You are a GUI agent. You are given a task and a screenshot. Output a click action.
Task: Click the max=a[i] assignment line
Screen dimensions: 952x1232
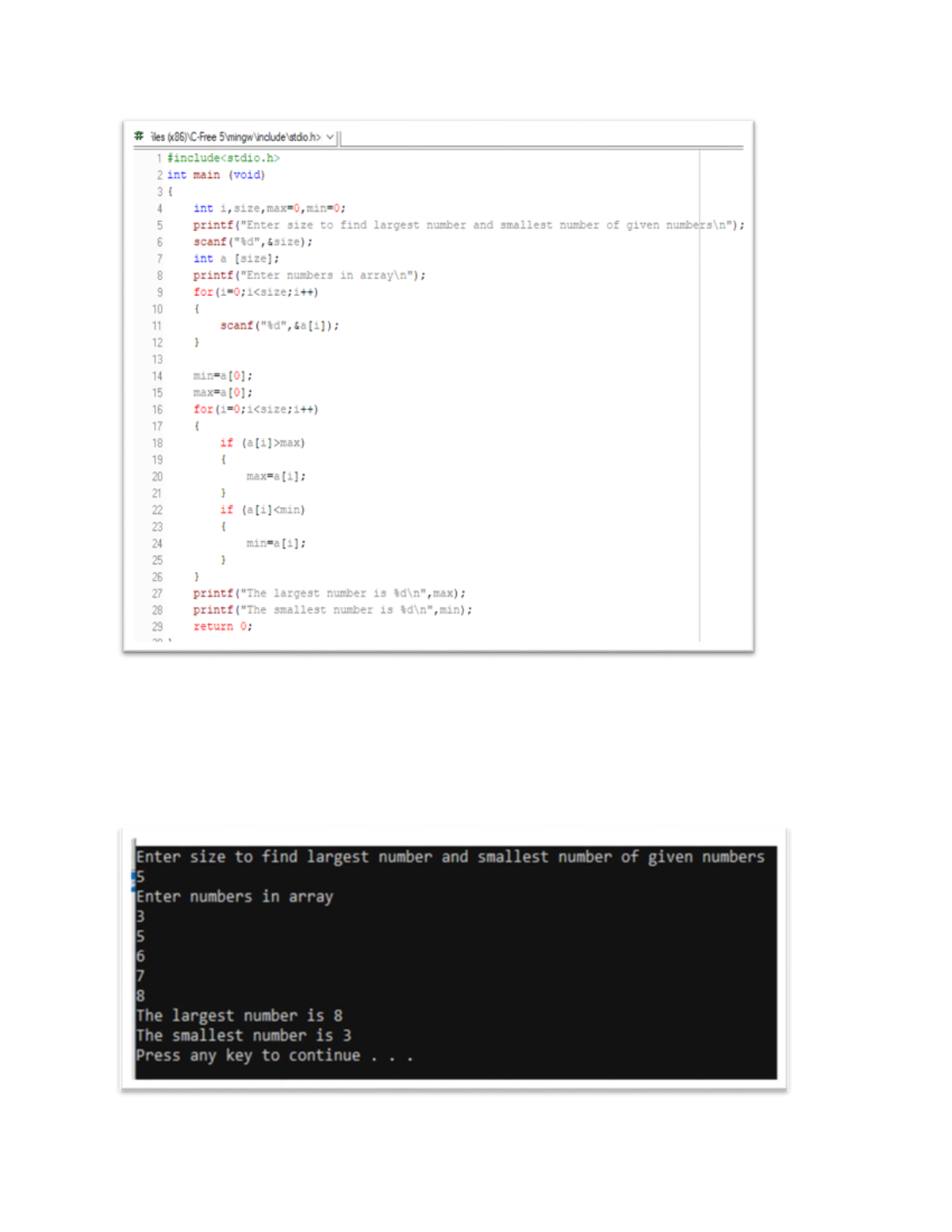(x=276, y=476)
